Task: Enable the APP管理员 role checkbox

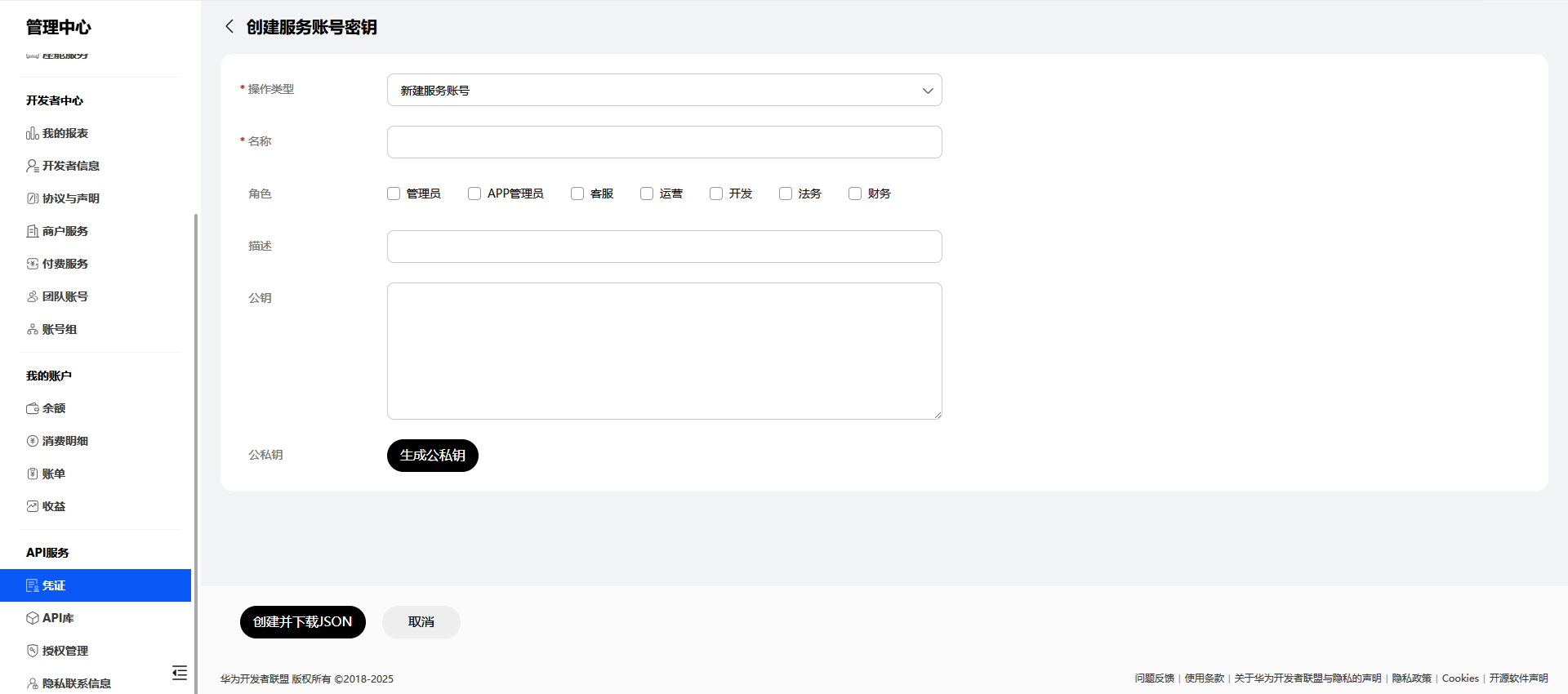Action: tap(474, 194)
